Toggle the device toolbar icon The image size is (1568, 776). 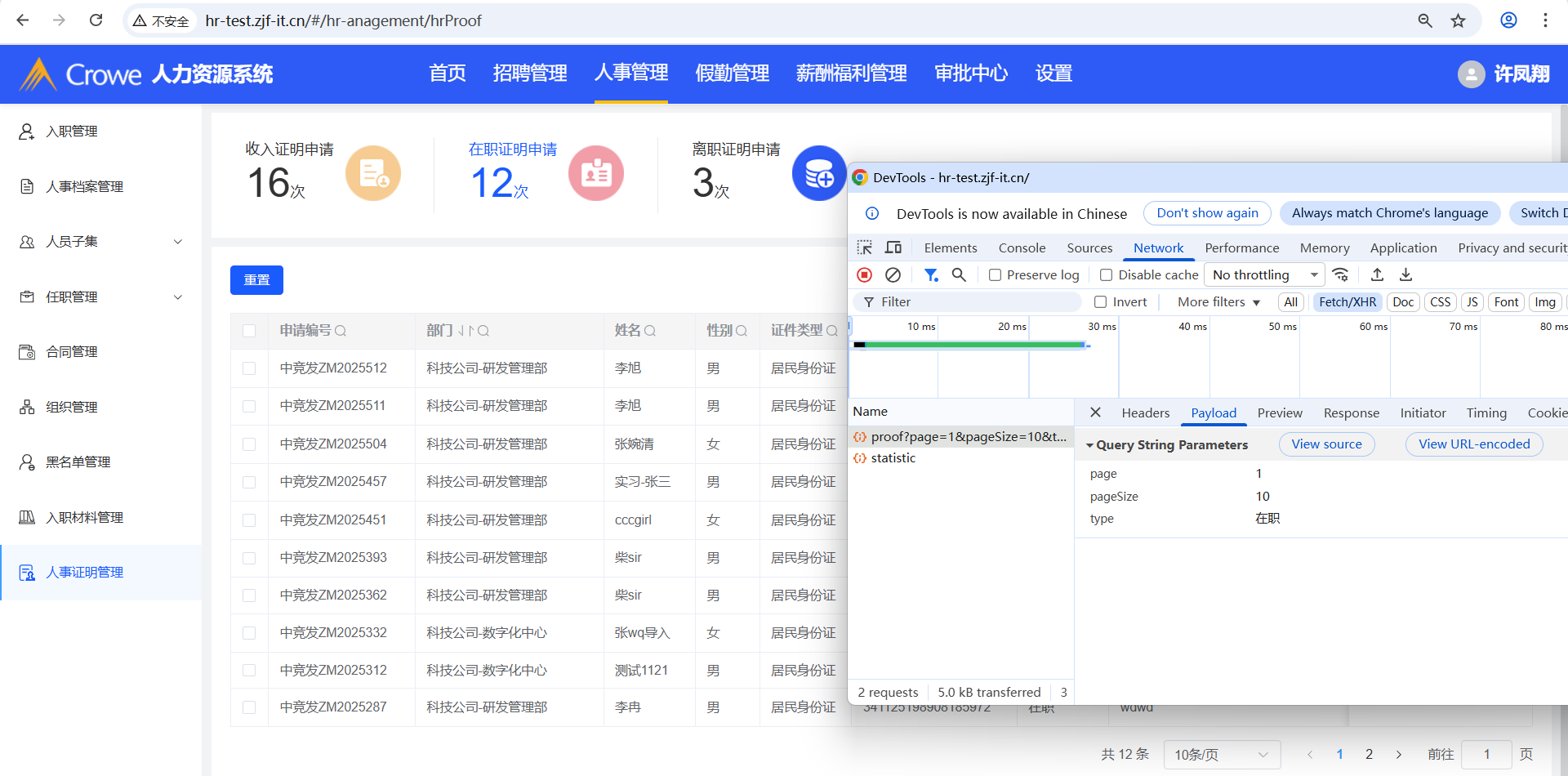point(893,248)
